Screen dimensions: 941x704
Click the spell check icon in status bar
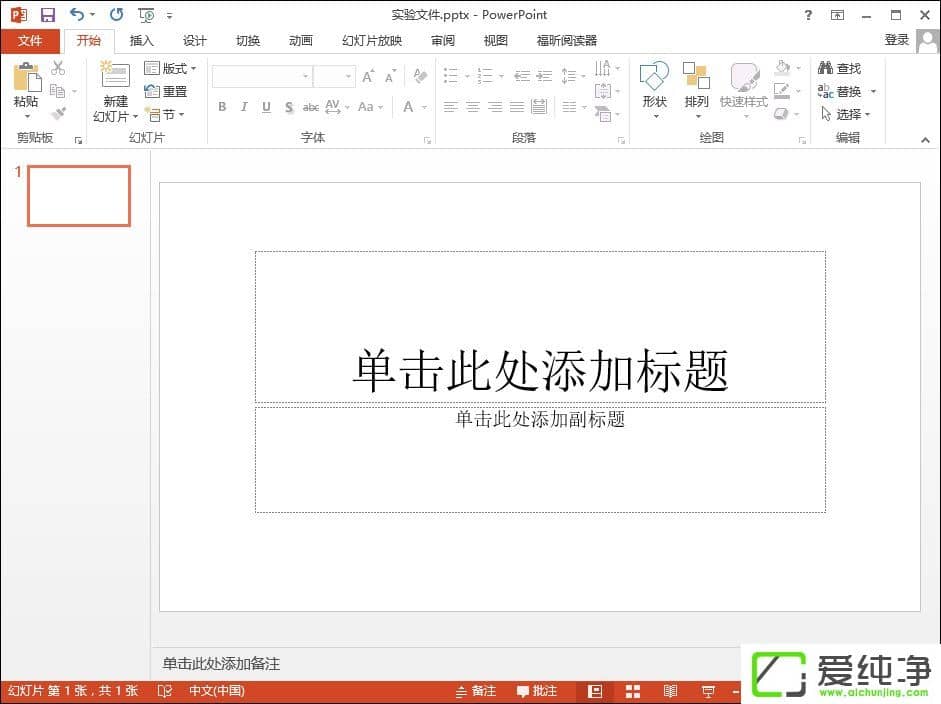164,691
